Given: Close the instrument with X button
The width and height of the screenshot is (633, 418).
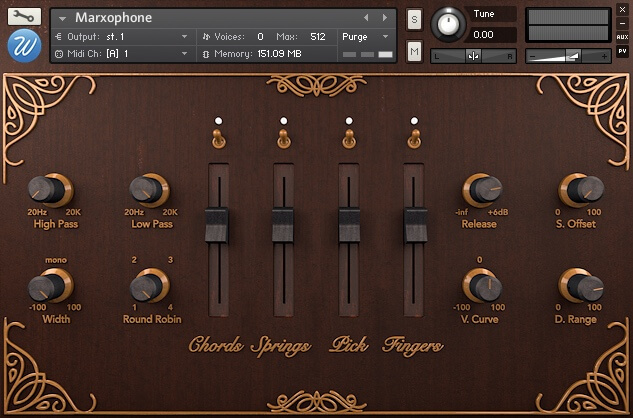Looking at the screenshot, I should (x=622, y=10).
